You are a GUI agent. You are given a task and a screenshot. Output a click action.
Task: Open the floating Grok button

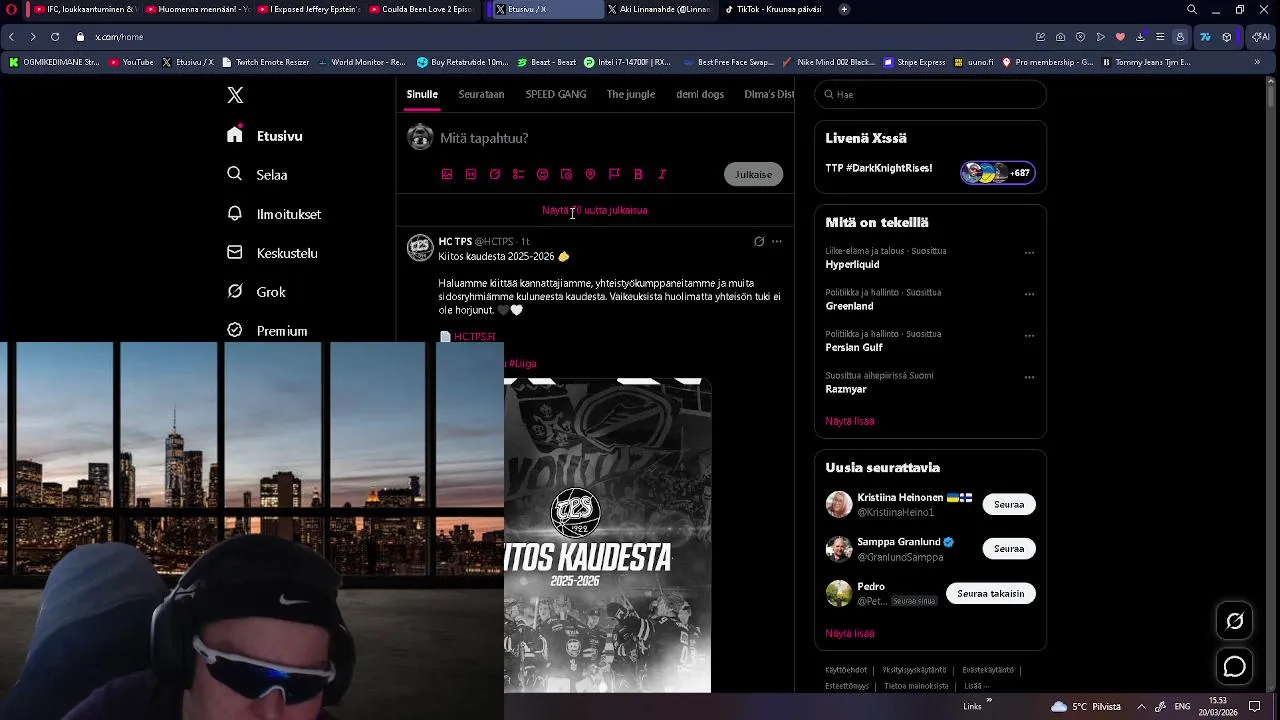coord(1235,621)
